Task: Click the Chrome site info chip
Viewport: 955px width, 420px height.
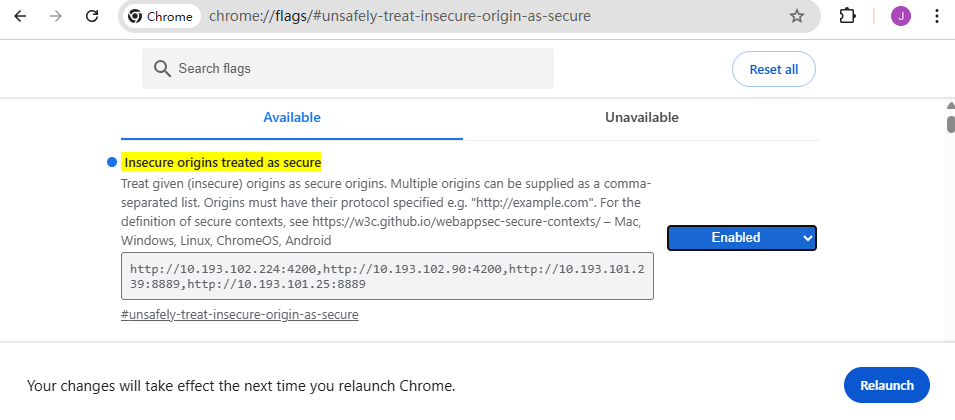Action: point(161,16)
